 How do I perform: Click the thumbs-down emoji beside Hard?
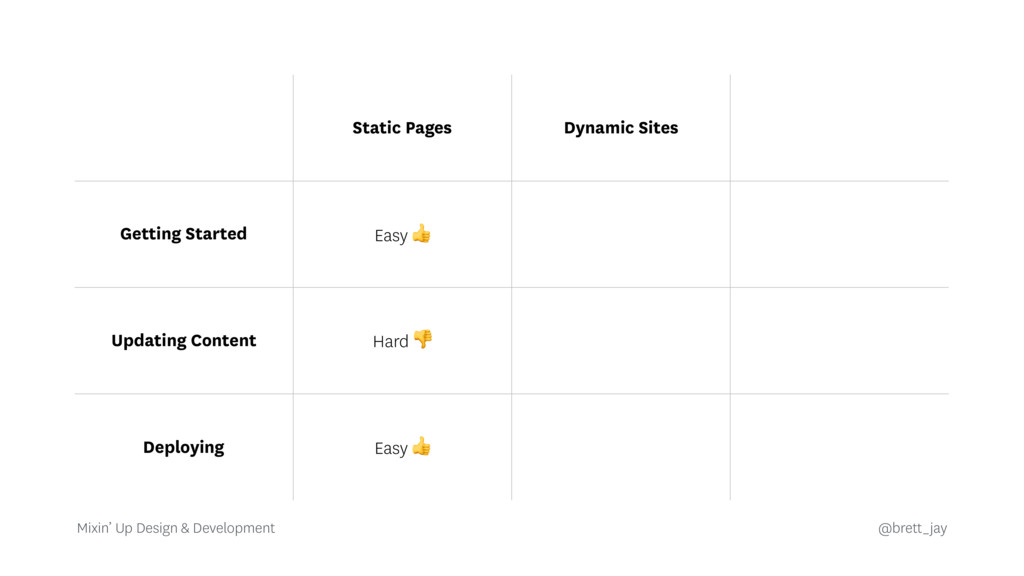coord(423,339)
